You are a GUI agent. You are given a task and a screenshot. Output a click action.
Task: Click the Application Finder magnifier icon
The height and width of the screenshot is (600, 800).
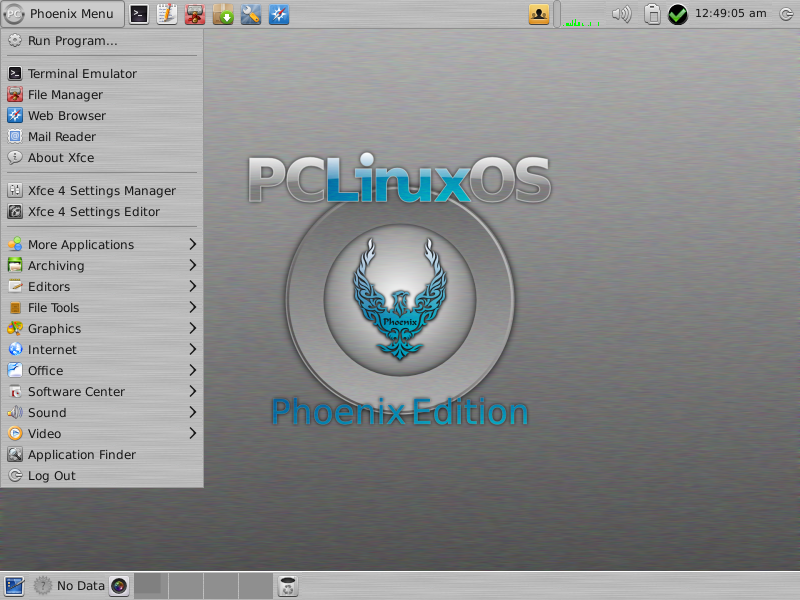pos(15,454)
